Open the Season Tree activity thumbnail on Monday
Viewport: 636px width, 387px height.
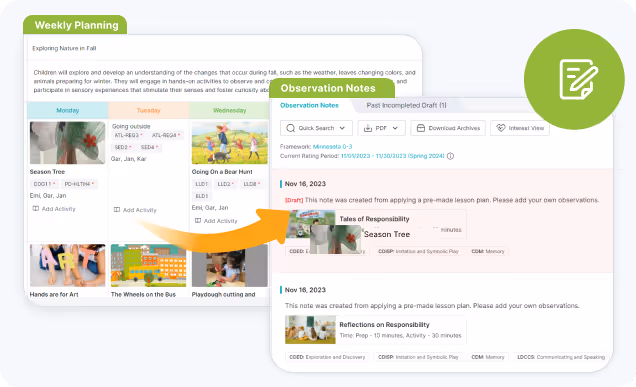[x=67, y=143]
